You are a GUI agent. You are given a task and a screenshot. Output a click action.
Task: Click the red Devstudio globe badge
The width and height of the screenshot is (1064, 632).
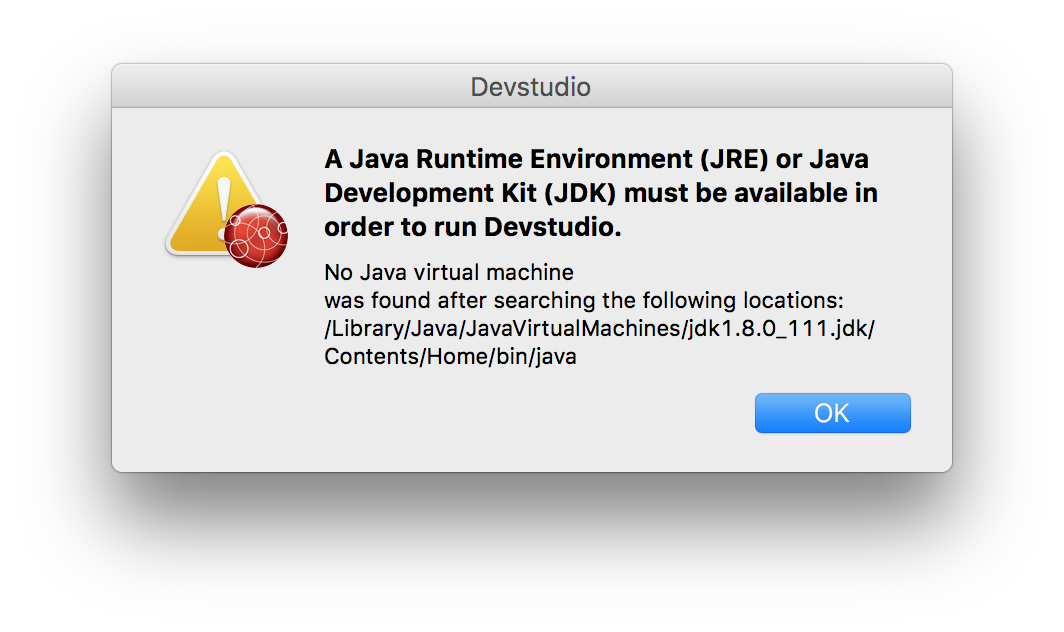pos(256,236)
